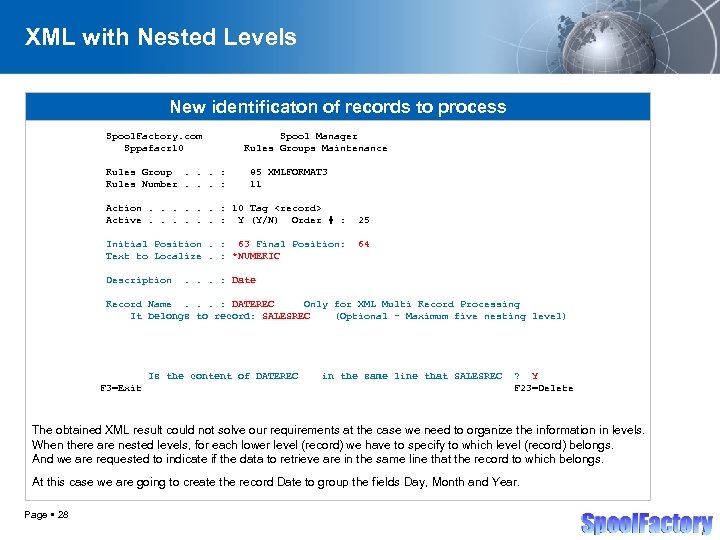Click '(Optional - Maximum five nesting level)' note
Viewport: 720px width, 540px height.
[451, 316]
